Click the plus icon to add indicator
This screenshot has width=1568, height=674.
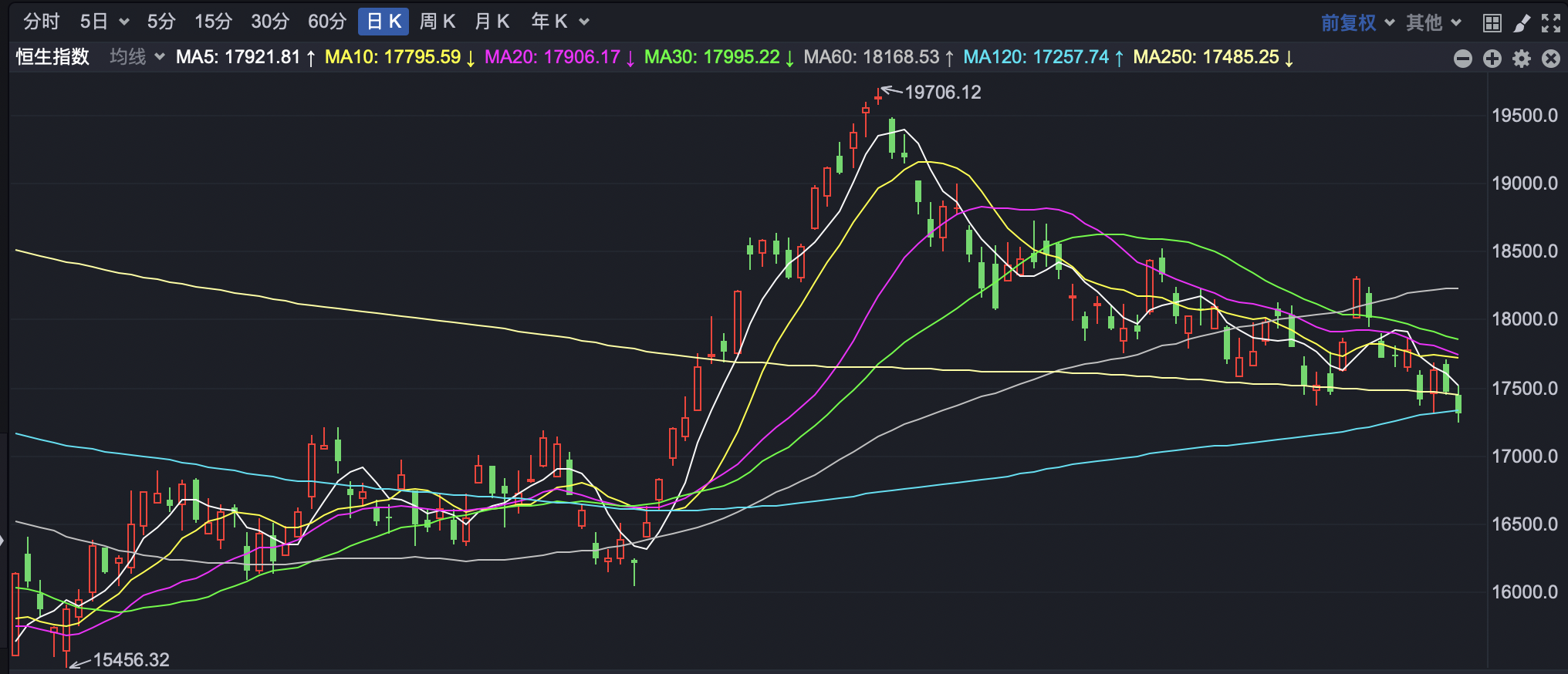(1492, 59)
